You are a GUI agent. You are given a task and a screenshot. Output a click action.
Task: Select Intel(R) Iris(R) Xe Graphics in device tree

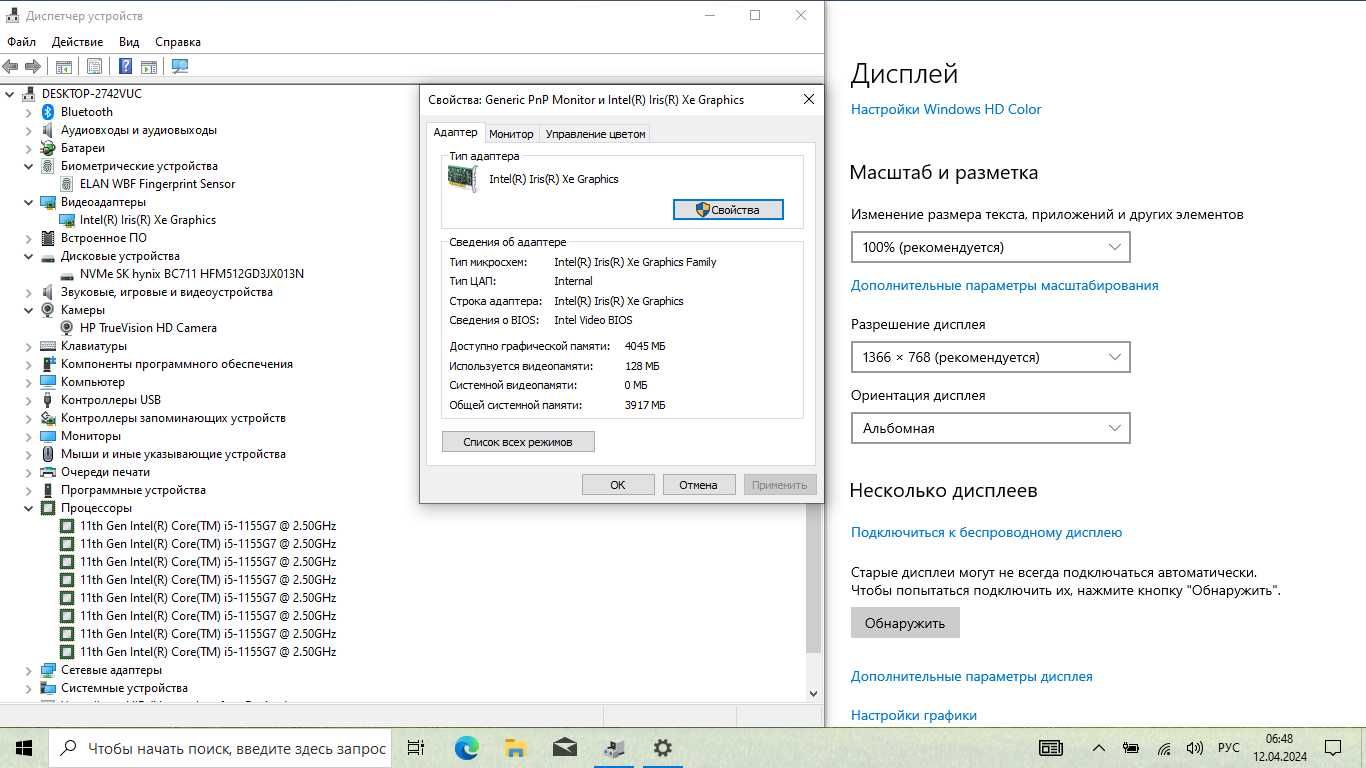147,220
